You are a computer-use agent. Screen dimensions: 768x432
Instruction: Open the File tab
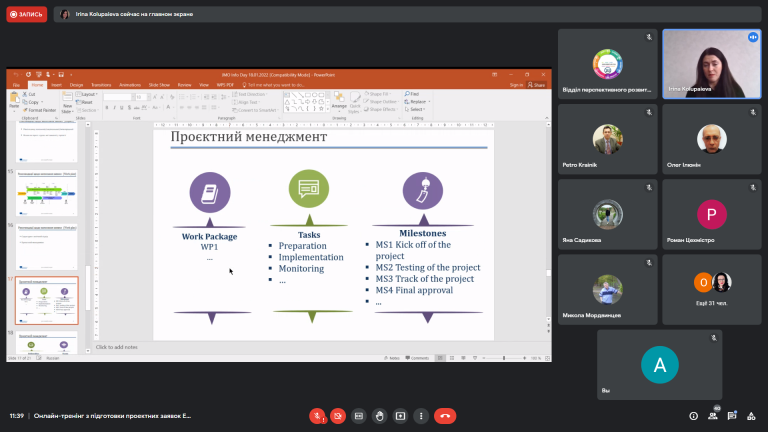point(16,85)
